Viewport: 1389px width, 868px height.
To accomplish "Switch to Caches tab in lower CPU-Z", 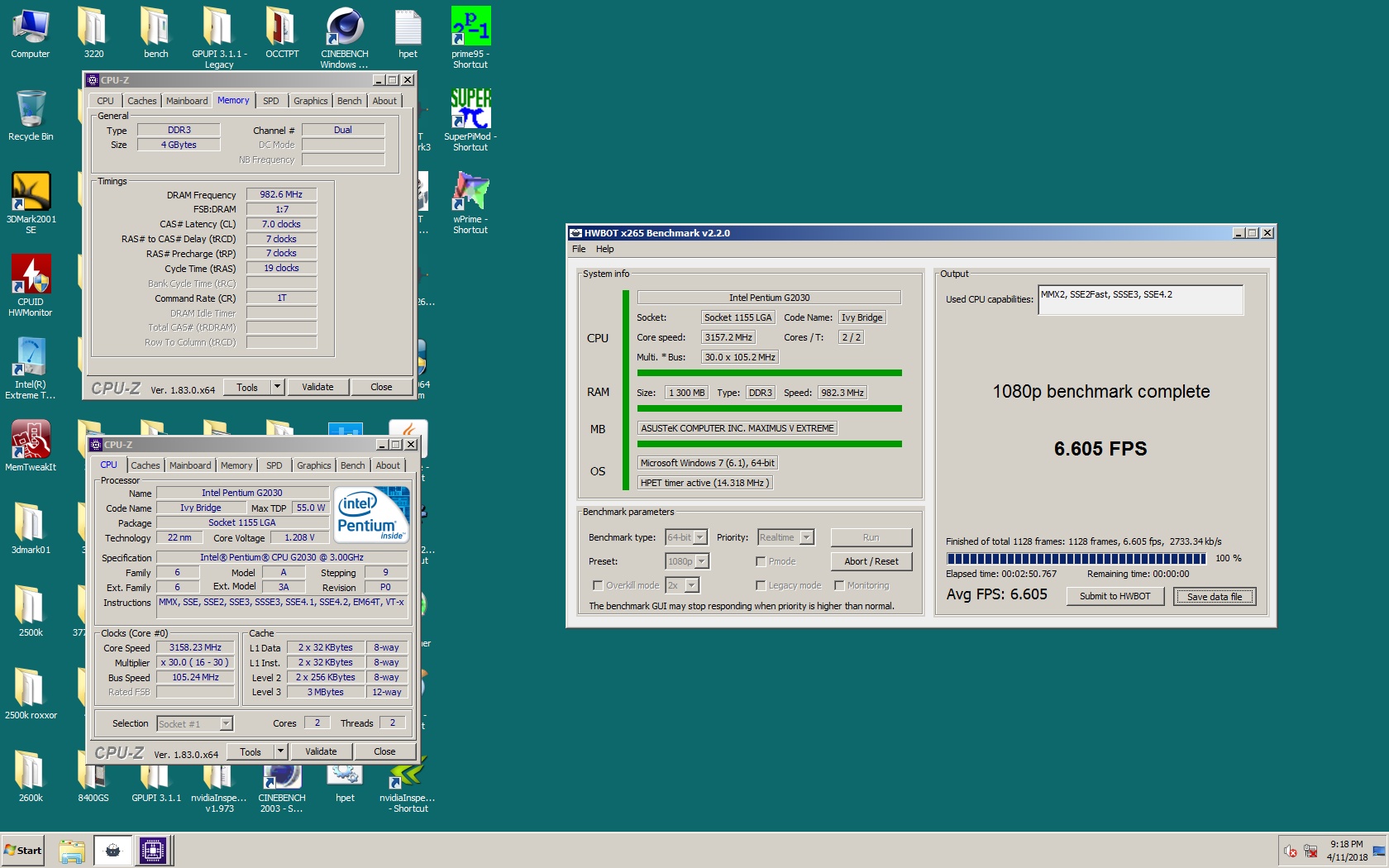I will (x=146, y=465).
